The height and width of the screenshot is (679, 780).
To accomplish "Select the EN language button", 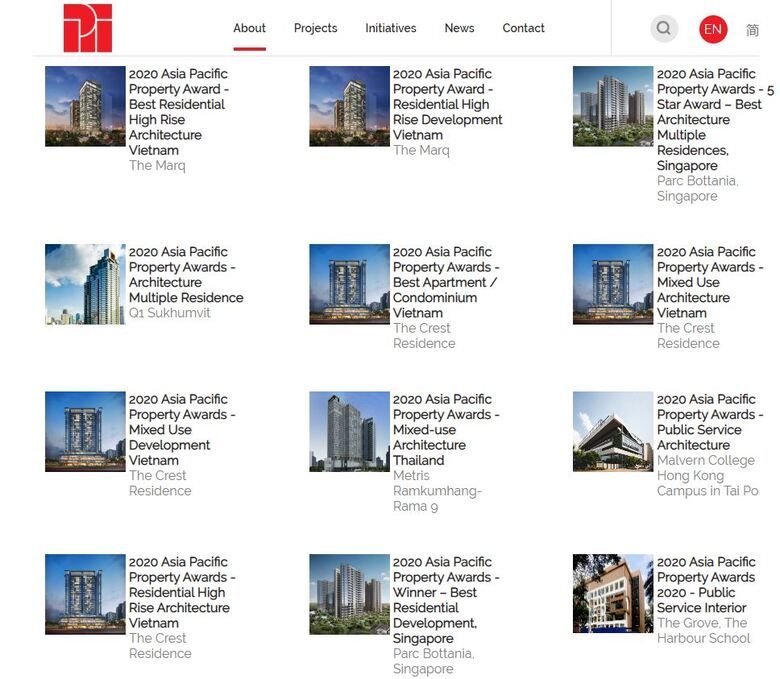I will [x=713, y=29].
